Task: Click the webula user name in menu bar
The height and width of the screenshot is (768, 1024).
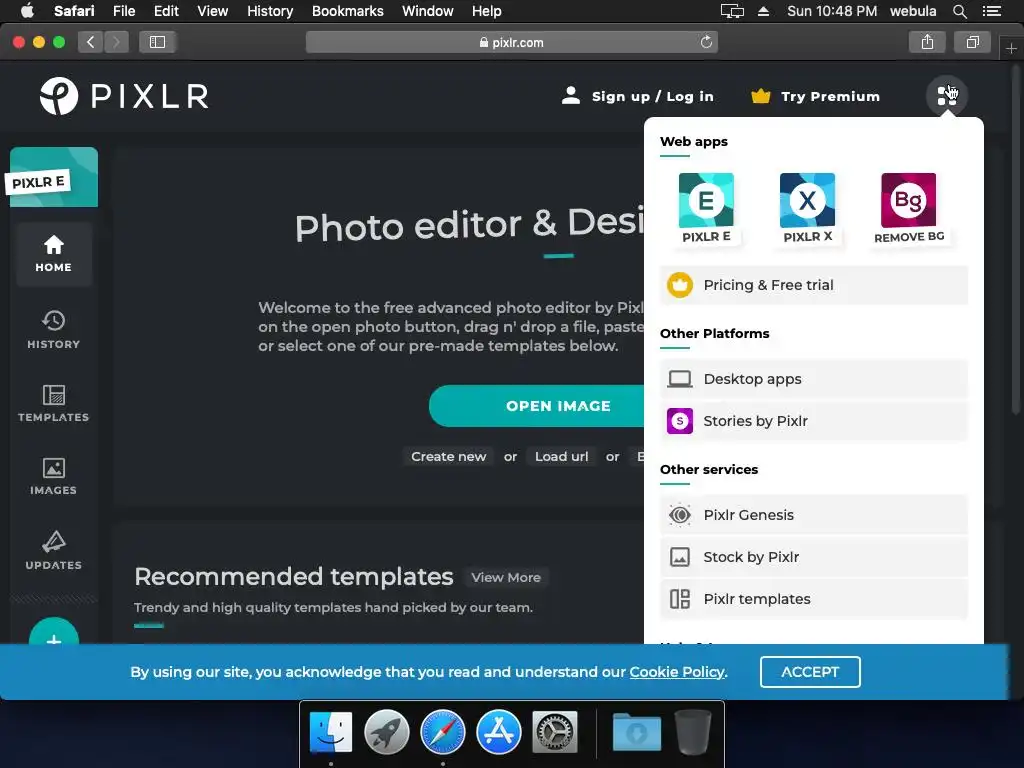Action: (913, 11)
